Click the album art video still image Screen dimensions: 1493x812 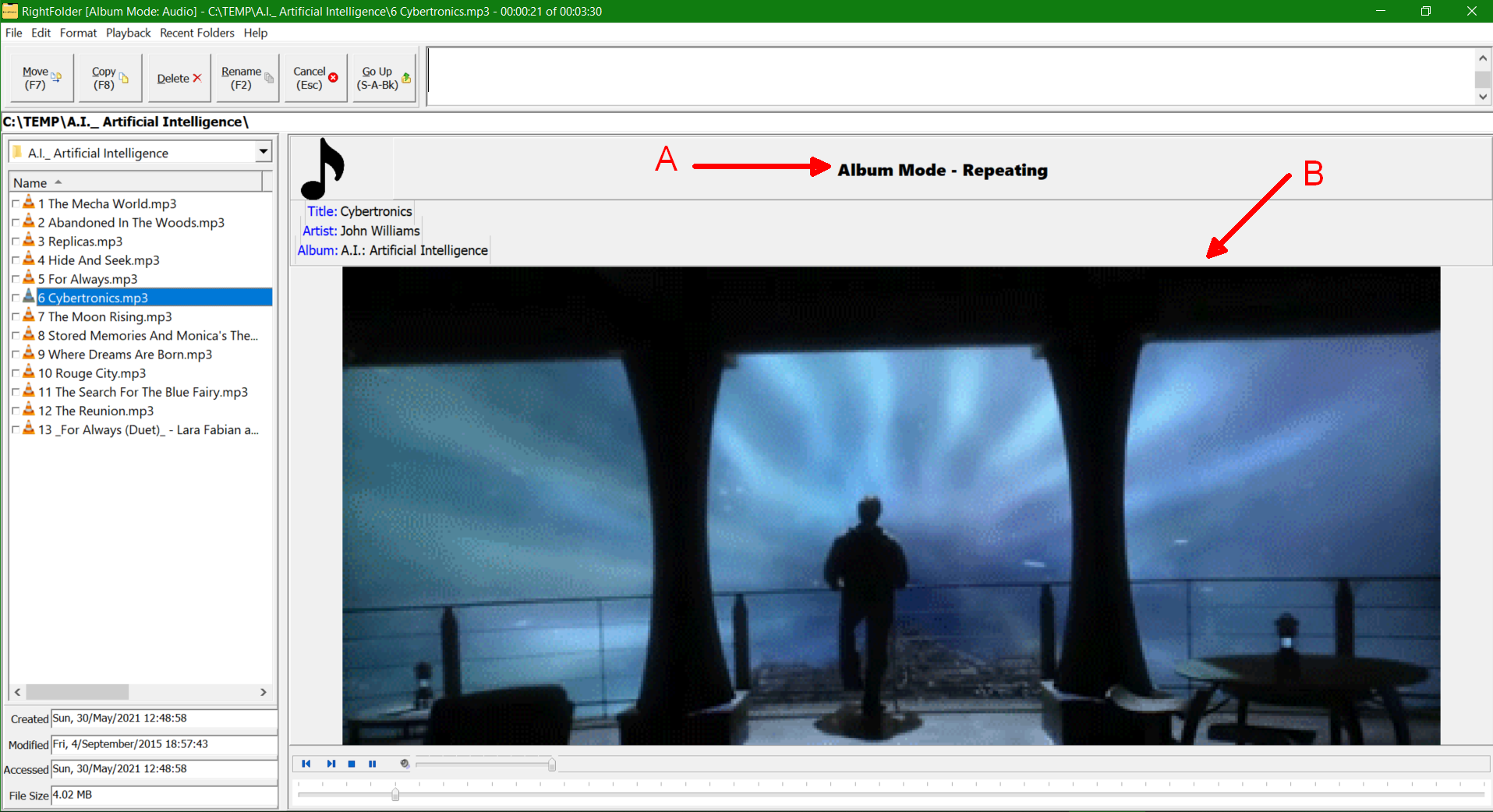point(891,506)
